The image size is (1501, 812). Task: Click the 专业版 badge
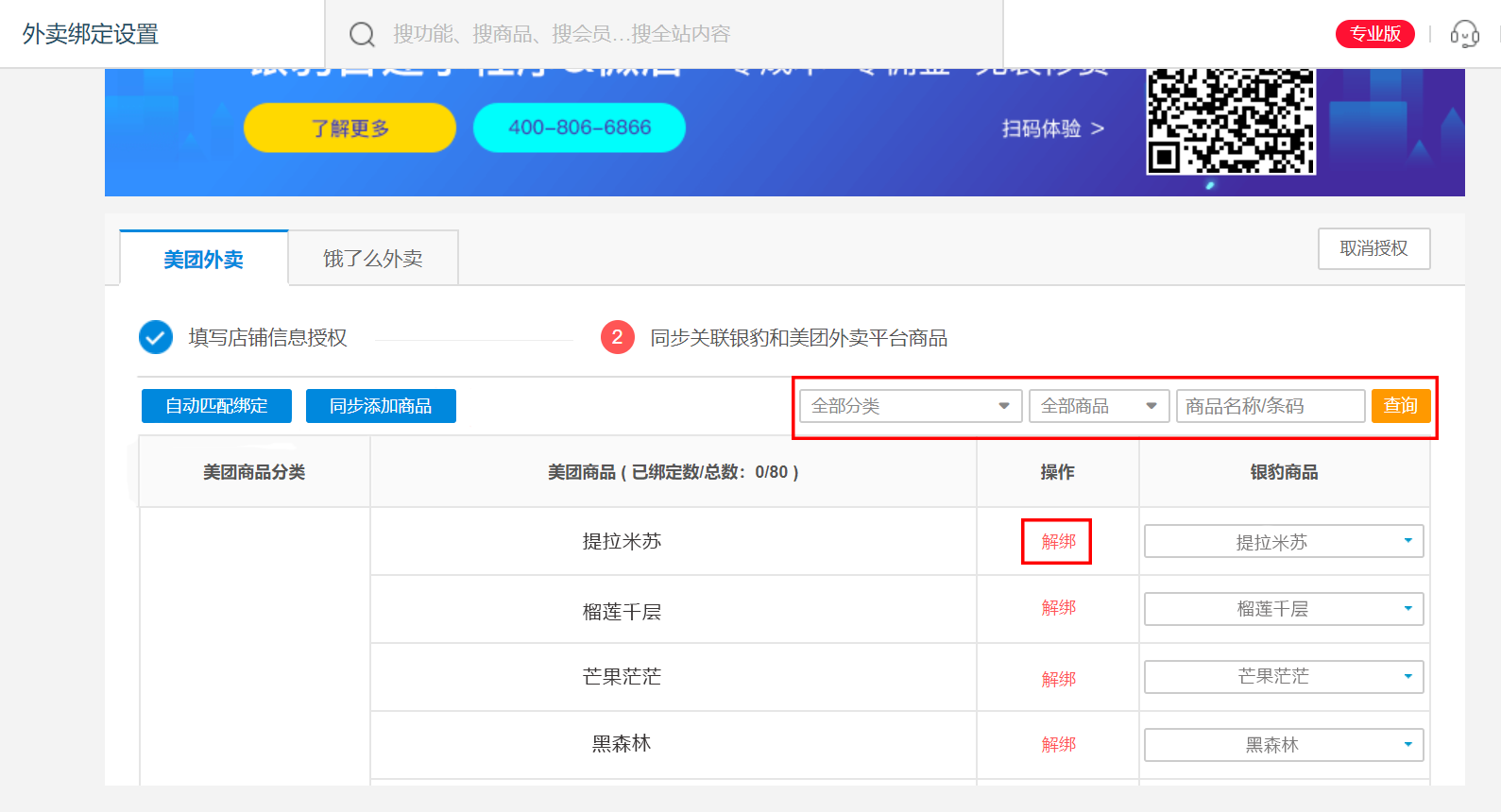[1374, 34]
